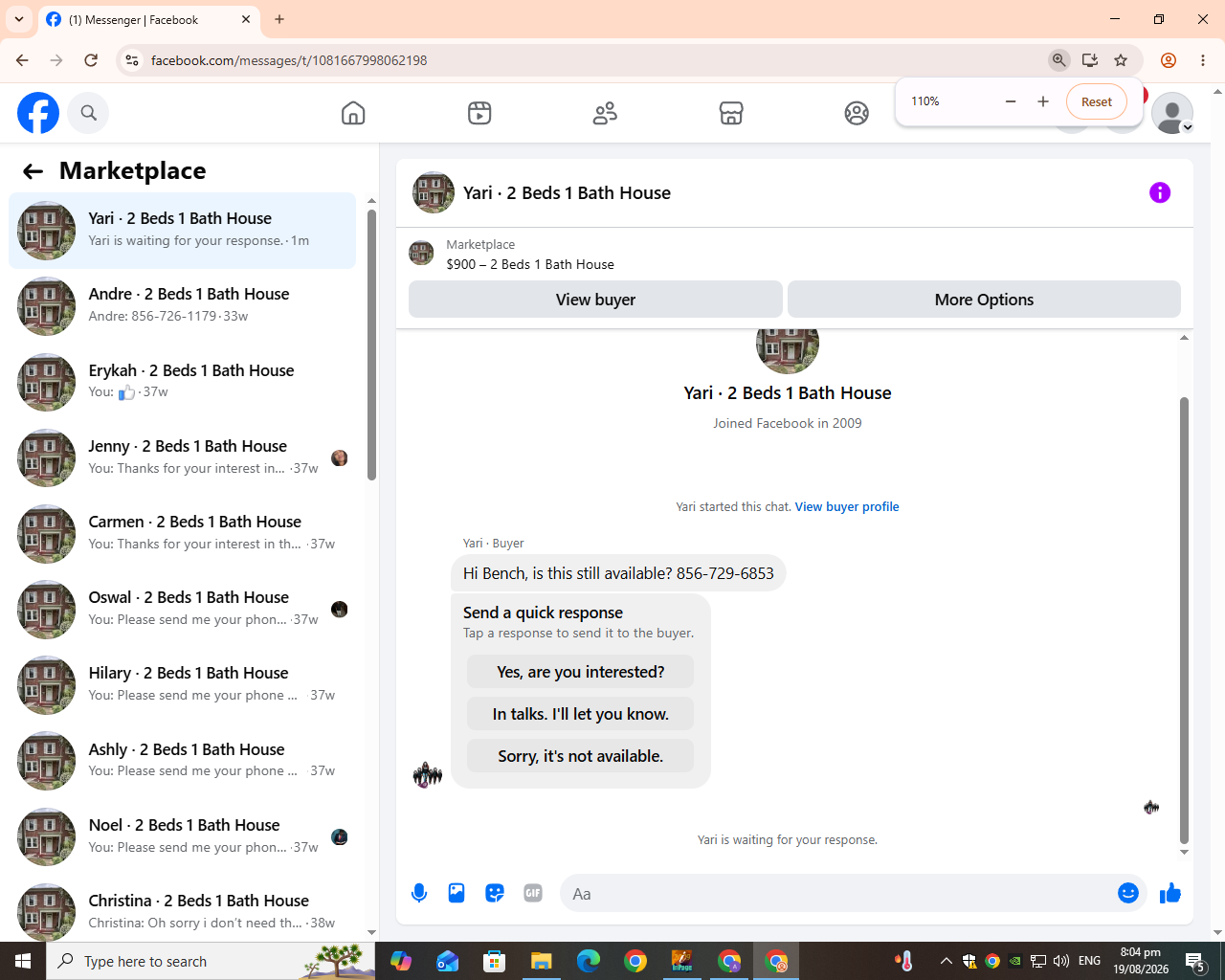Open the Reels video icon
This screenshot has height=980, width=1225.
pyautogui.click(x=479, y=113)
